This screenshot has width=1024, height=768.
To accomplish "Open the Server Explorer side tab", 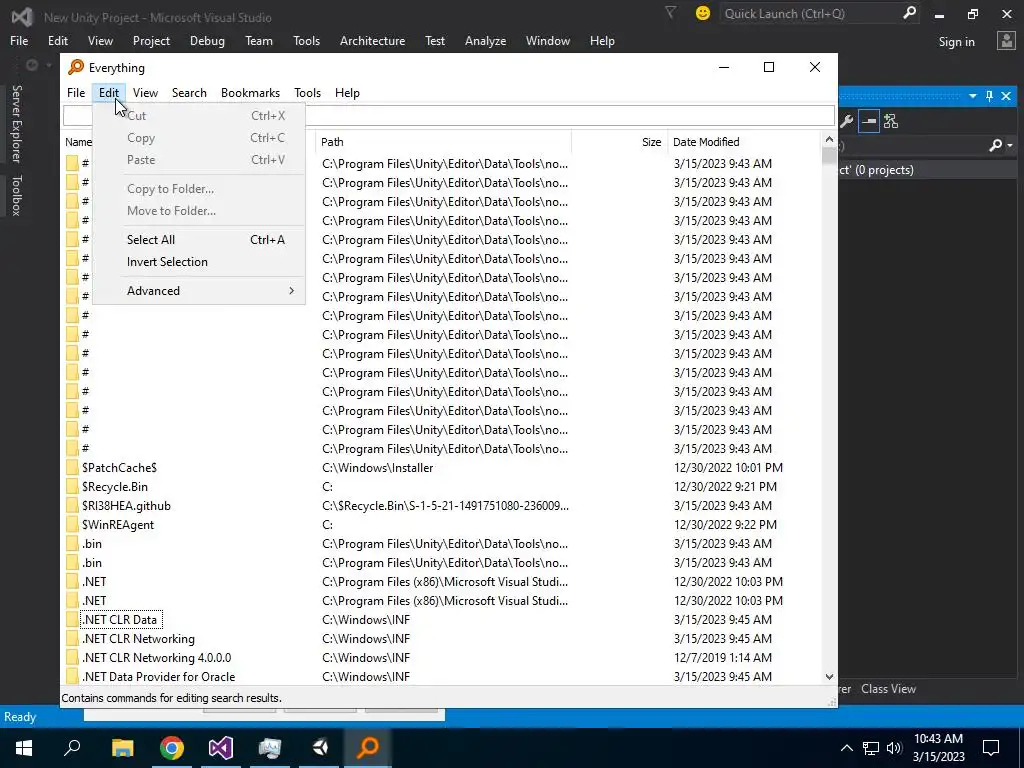I will pos(16,123).
